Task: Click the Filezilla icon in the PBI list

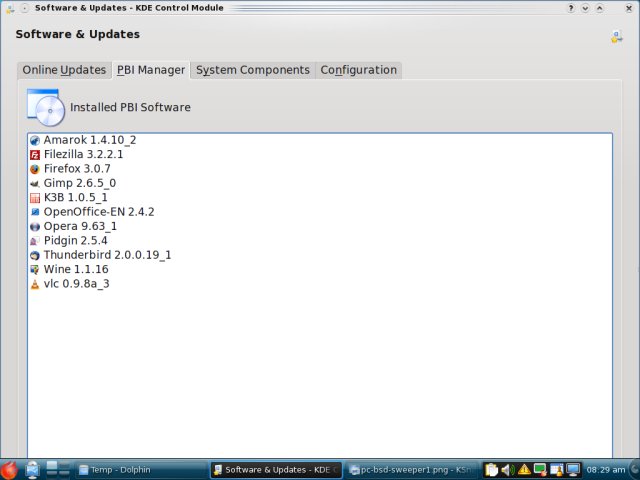Action: pyautogui.click(x=35, y=155)
